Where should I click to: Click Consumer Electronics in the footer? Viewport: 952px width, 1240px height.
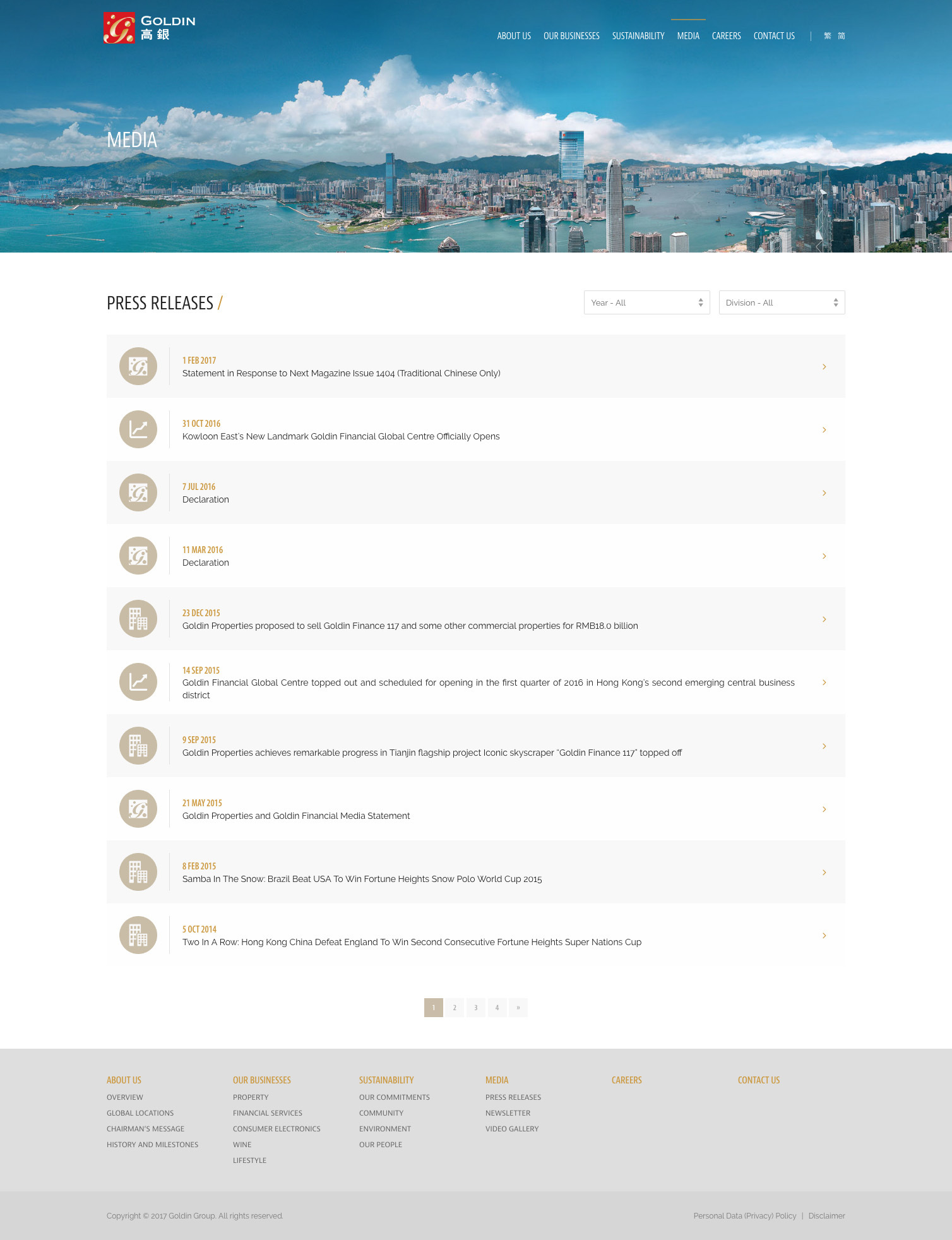[x=277, y=1129]
